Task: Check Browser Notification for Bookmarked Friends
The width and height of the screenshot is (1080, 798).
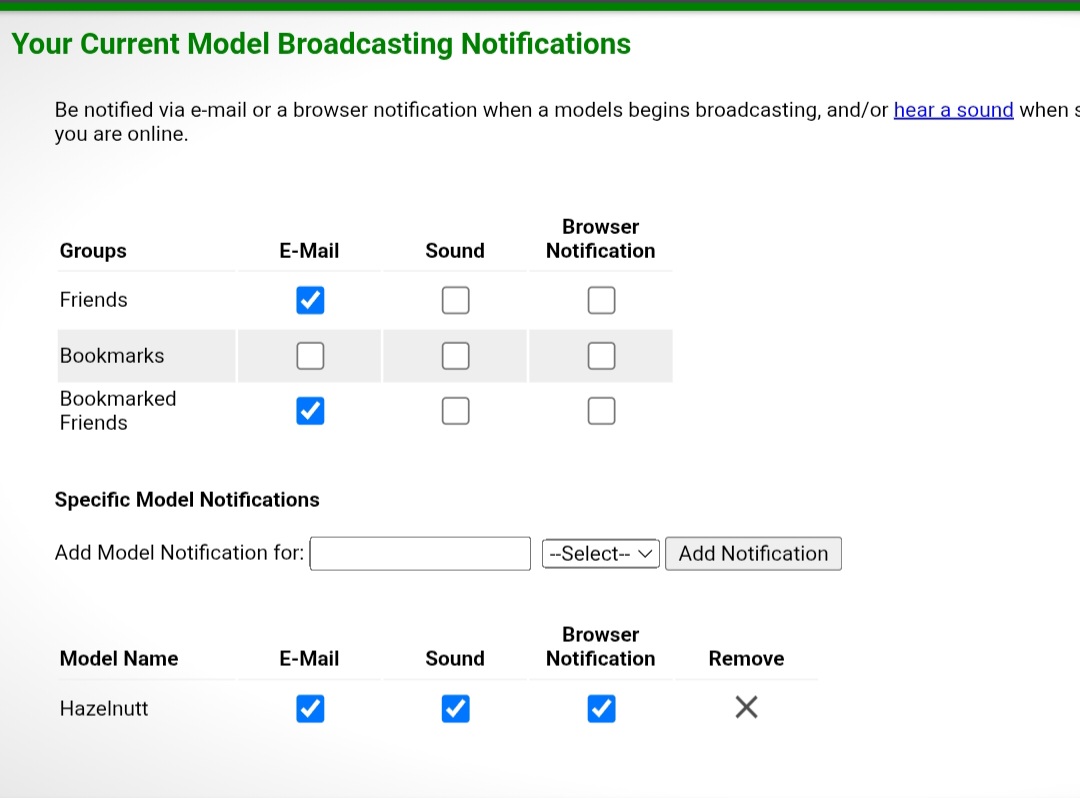Action: click(601, 411)
